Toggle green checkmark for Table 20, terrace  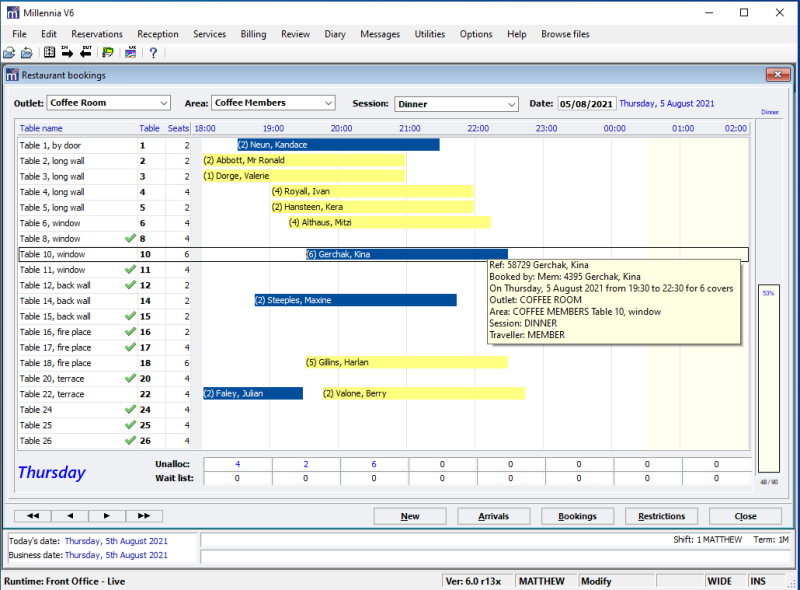click(129, 378)
